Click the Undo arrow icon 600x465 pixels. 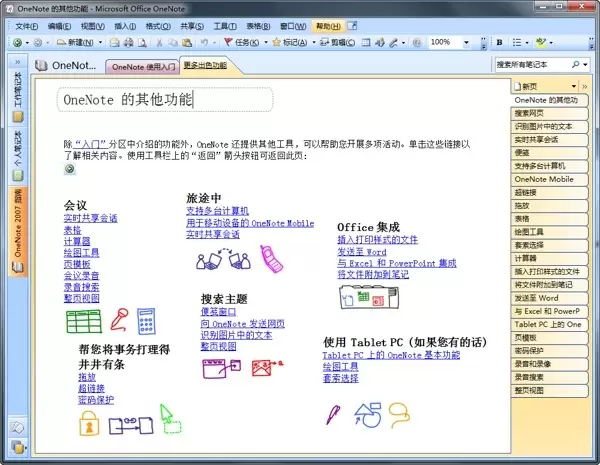tap(204, 42)
